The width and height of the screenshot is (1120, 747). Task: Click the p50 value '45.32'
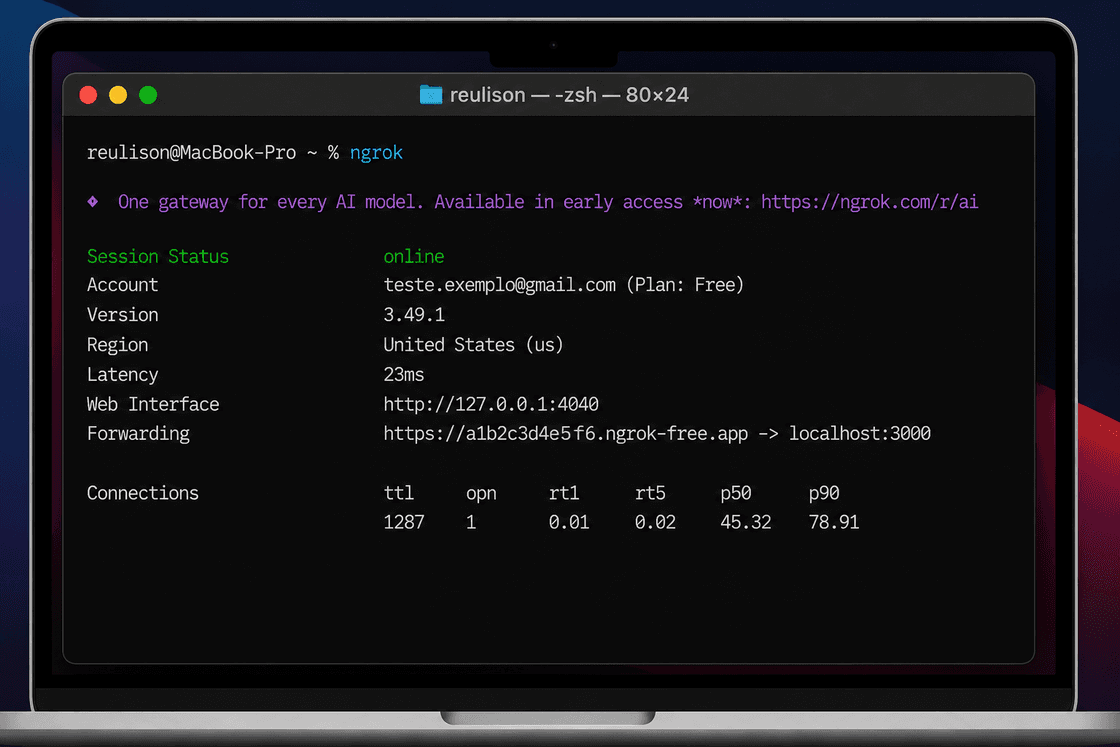[x=746, y=523]
